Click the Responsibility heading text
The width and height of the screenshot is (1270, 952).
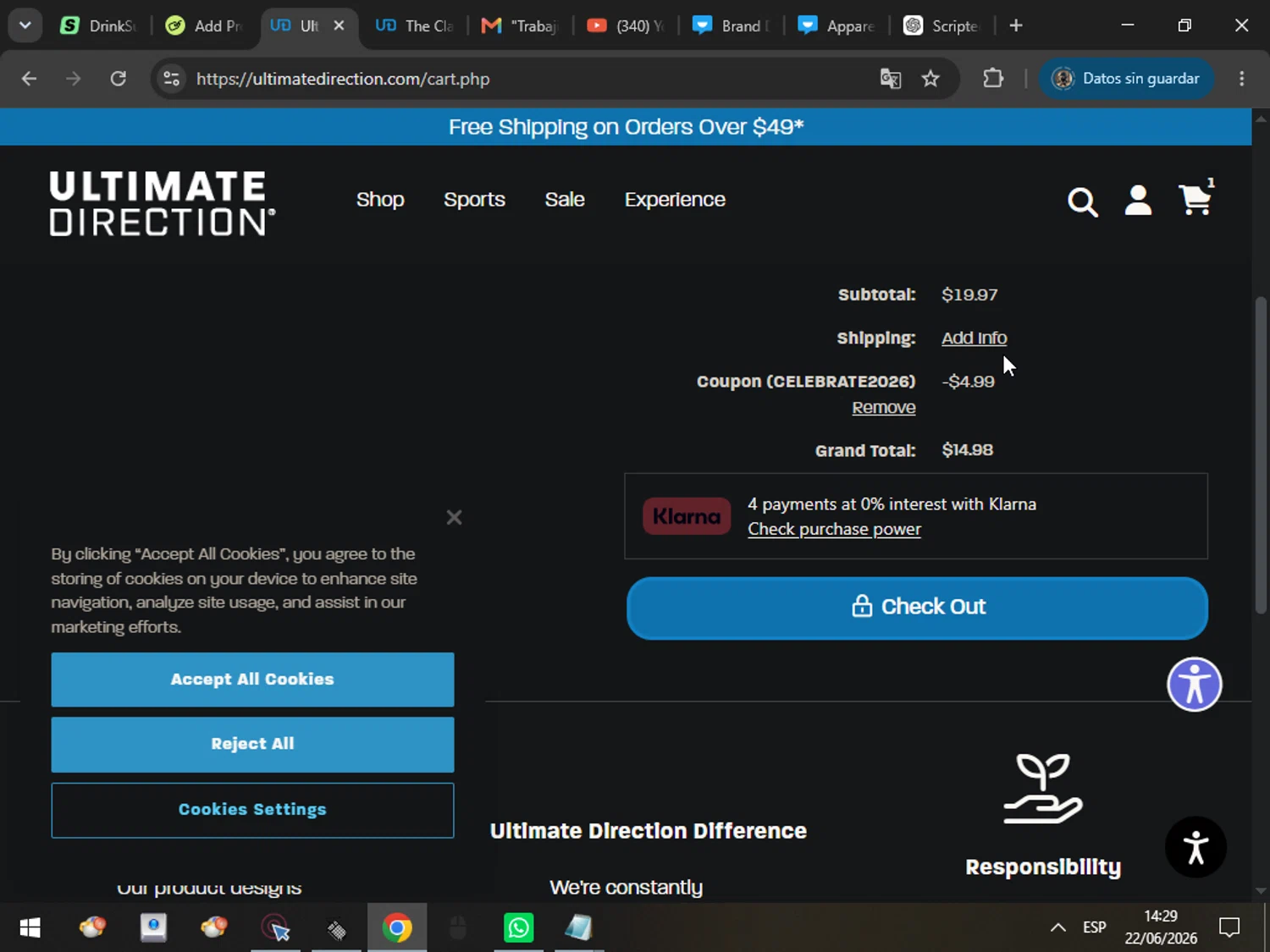pos(1043,867)
